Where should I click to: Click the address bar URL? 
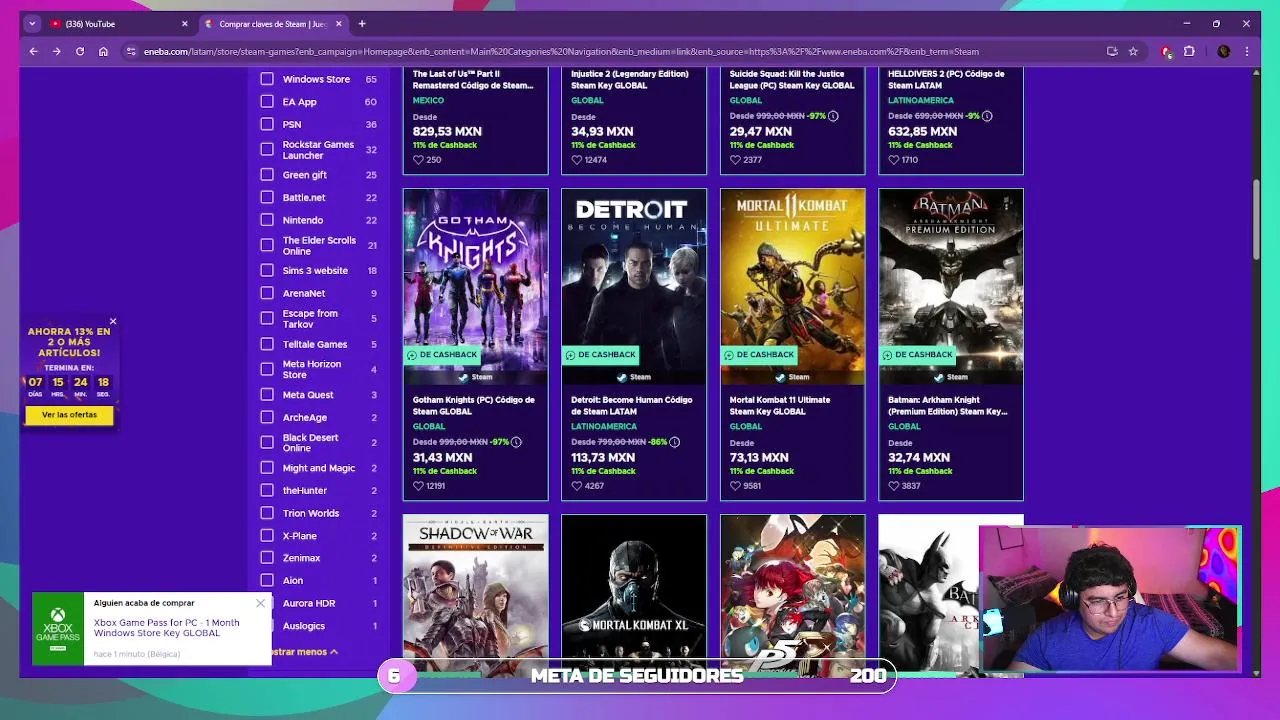pyautogui.click(x=560, y=51)
